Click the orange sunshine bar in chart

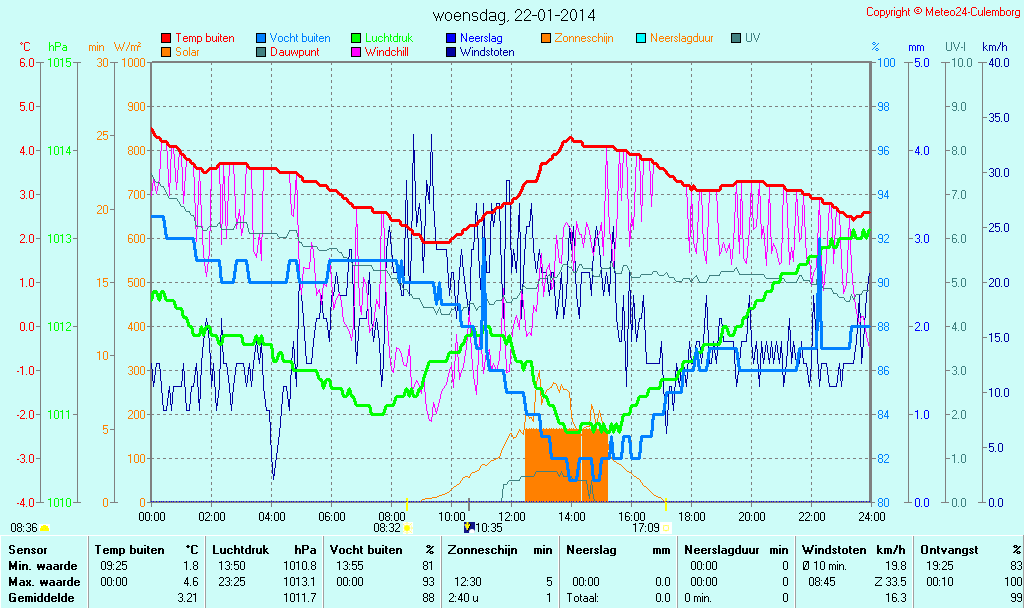coord(566,465)
